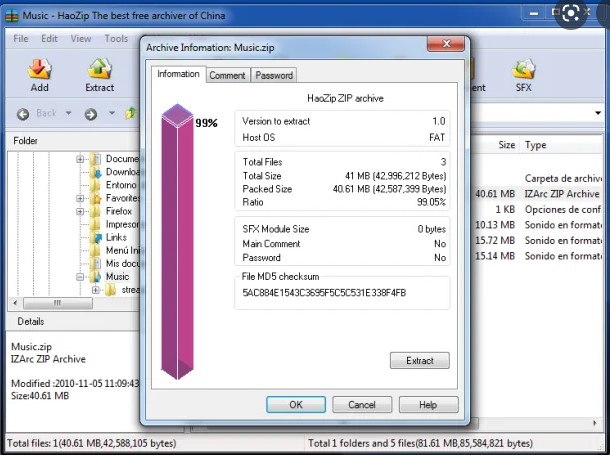This screenshot has width=610, height=455.
Task: Expand the Documents tree node
Action: pos(80,159)
